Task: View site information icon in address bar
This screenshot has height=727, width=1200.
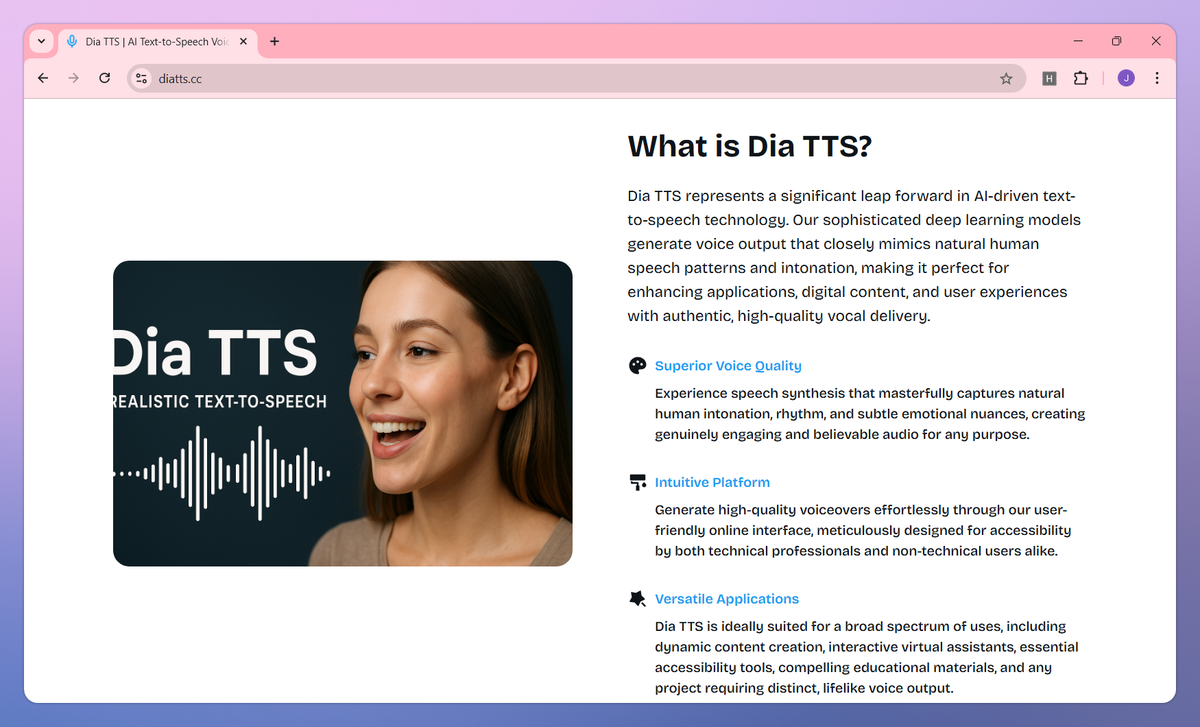Action: 141,78
